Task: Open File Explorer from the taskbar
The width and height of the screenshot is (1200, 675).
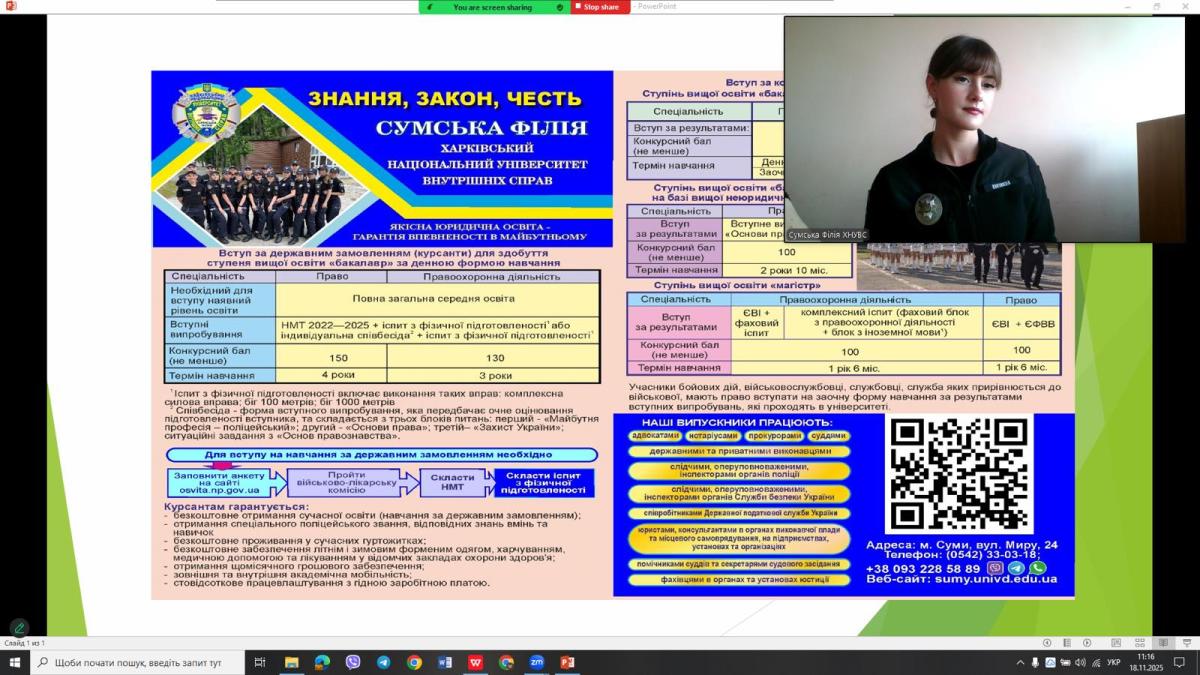Action: [x=291, y=662]
